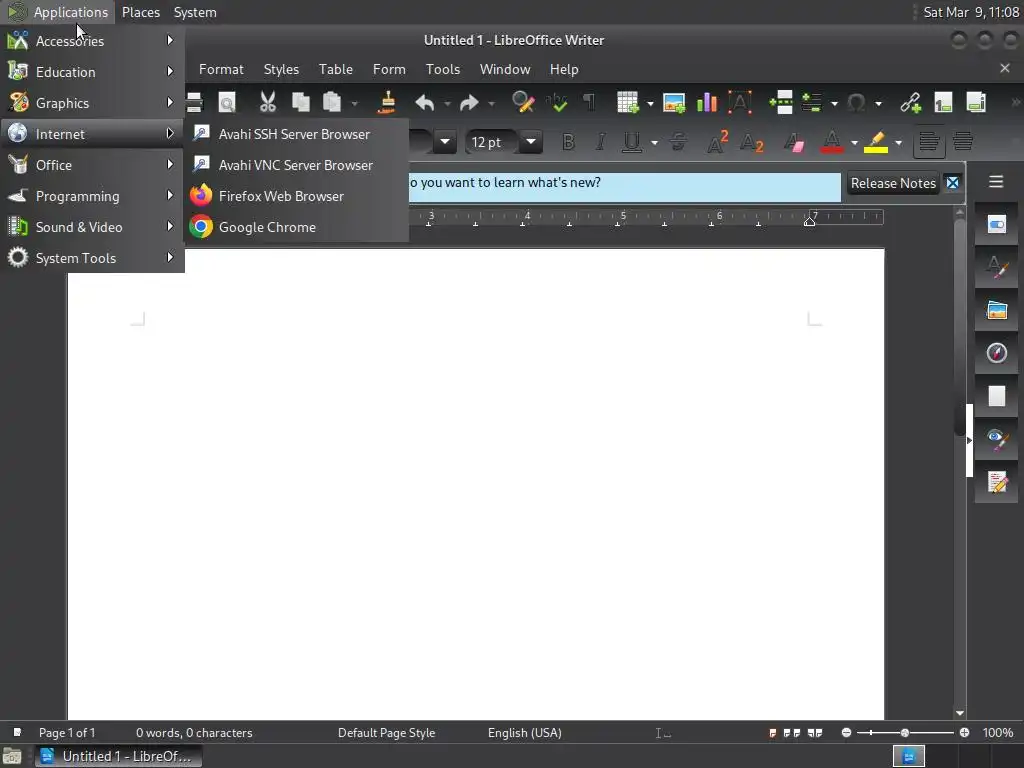Click the Insert Hyperlink icon
Viewport: 1024px width, 768px height.
point(910,103)
